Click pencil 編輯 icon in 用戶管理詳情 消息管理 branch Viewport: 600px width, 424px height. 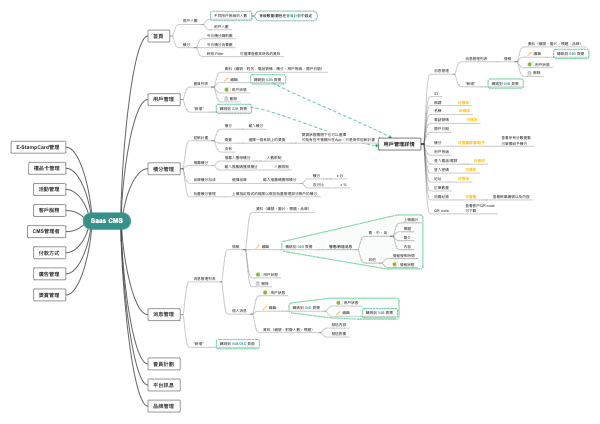click(529, 54)
